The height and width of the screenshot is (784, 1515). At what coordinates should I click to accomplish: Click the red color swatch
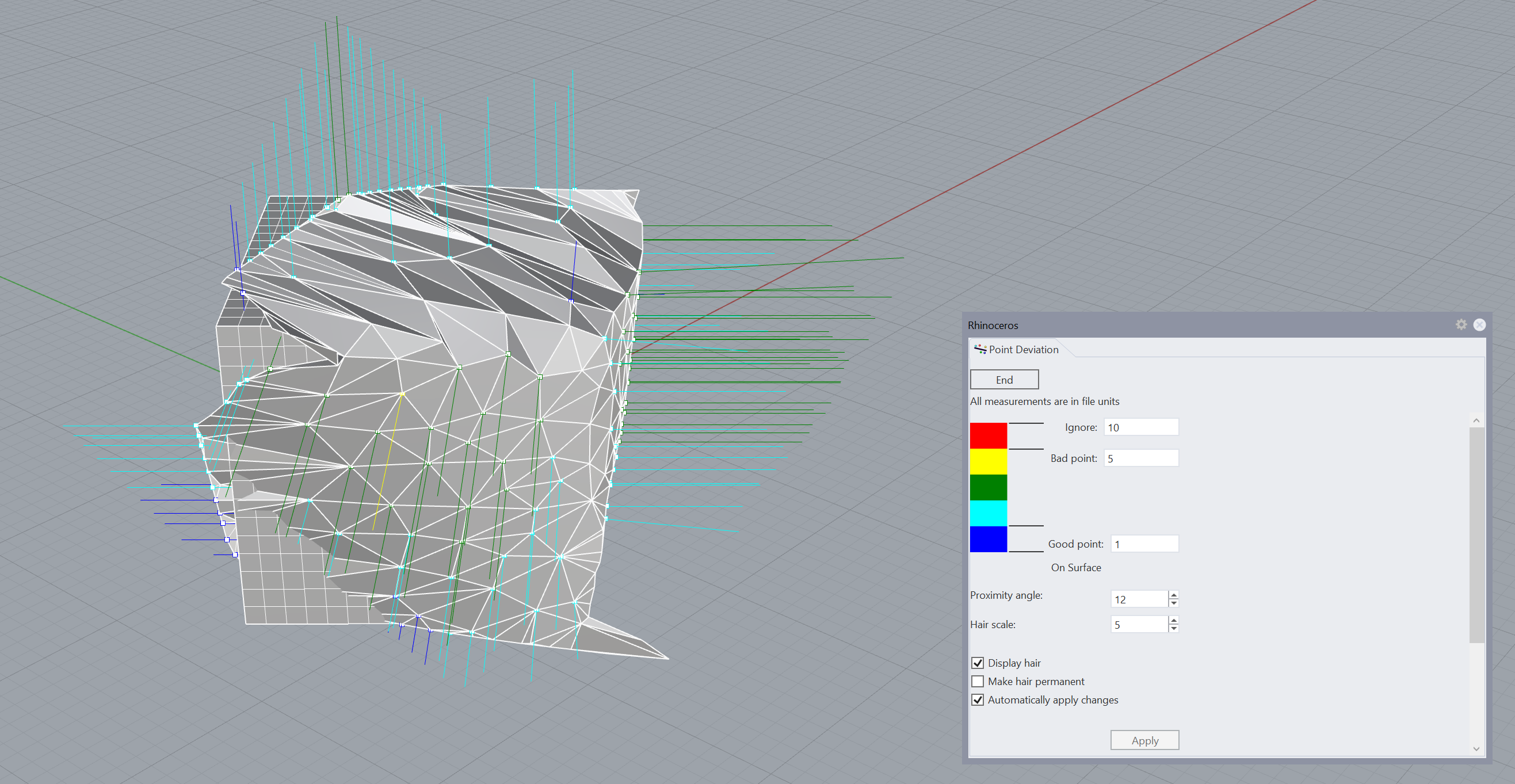pyautogui.click(x=988, y=436)
